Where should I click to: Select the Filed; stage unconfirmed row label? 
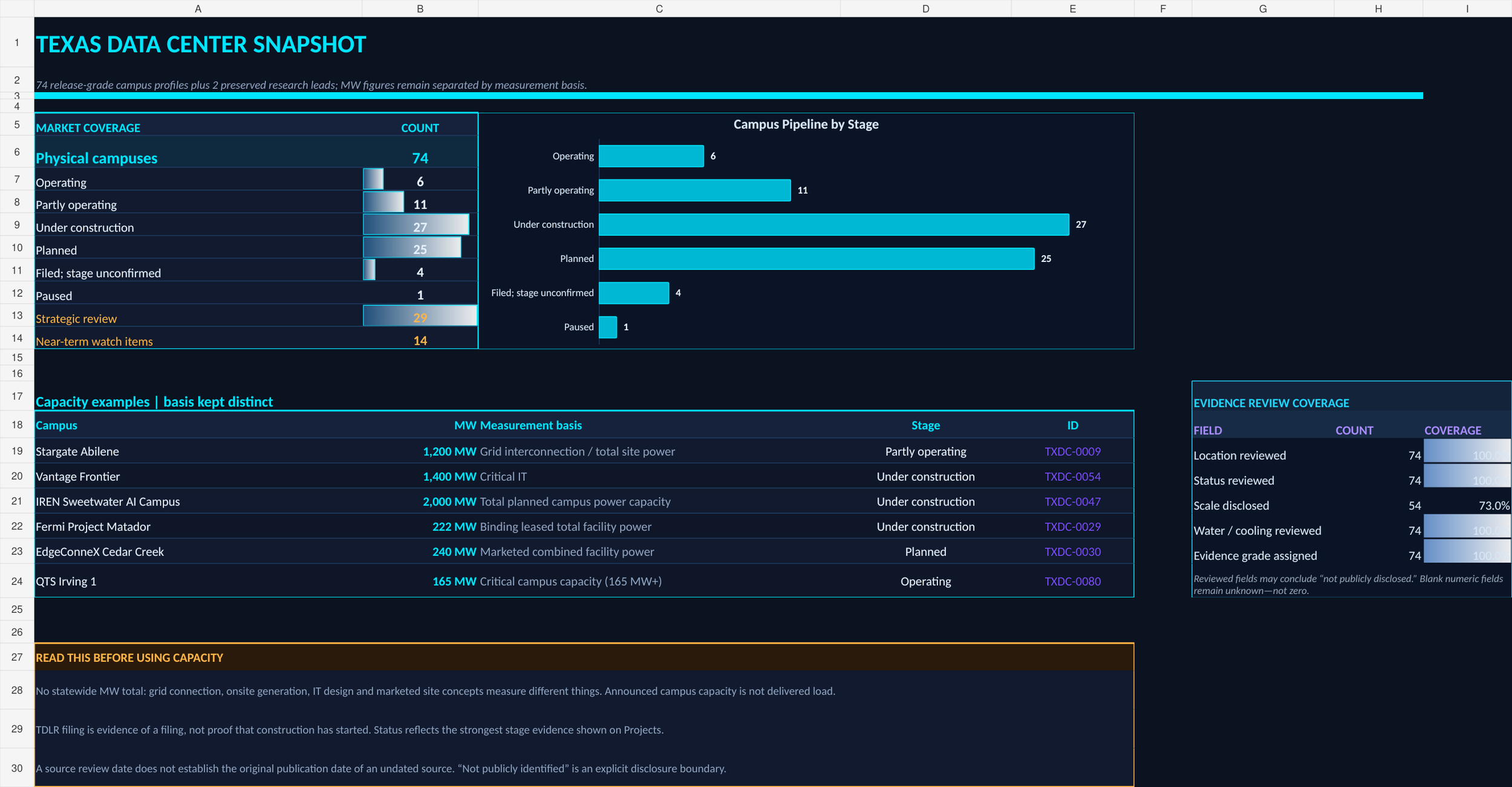point(98,273)
